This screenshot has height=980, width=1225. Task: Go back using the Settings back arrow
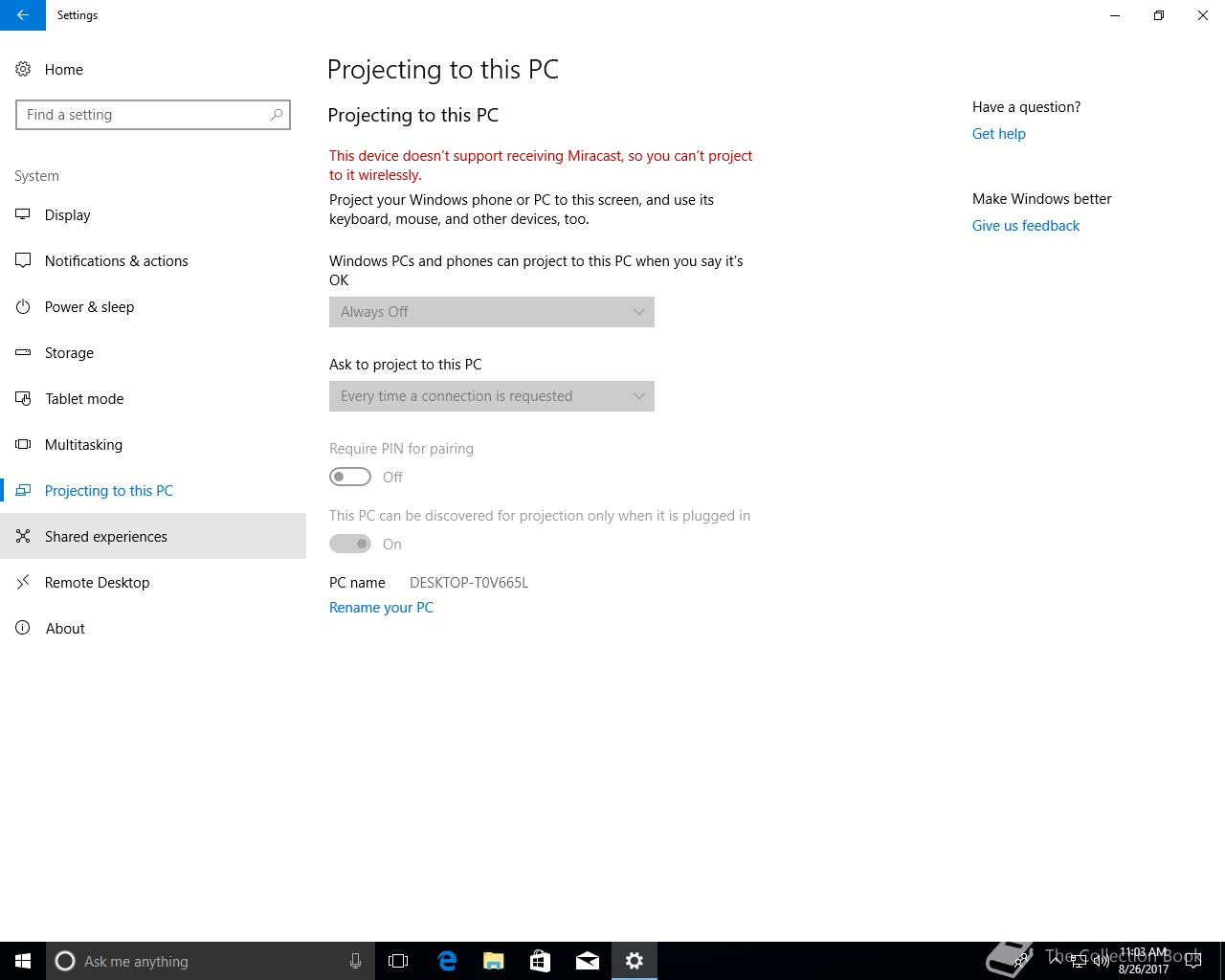(x=22, y=15)
